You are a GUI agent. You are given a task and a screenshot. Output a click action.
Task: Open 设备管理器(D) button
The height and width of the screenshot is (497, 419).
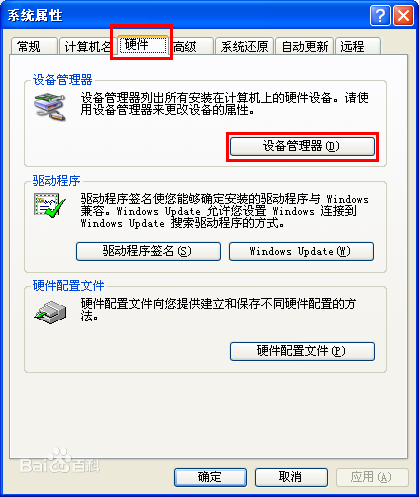(x=302, y=146)
